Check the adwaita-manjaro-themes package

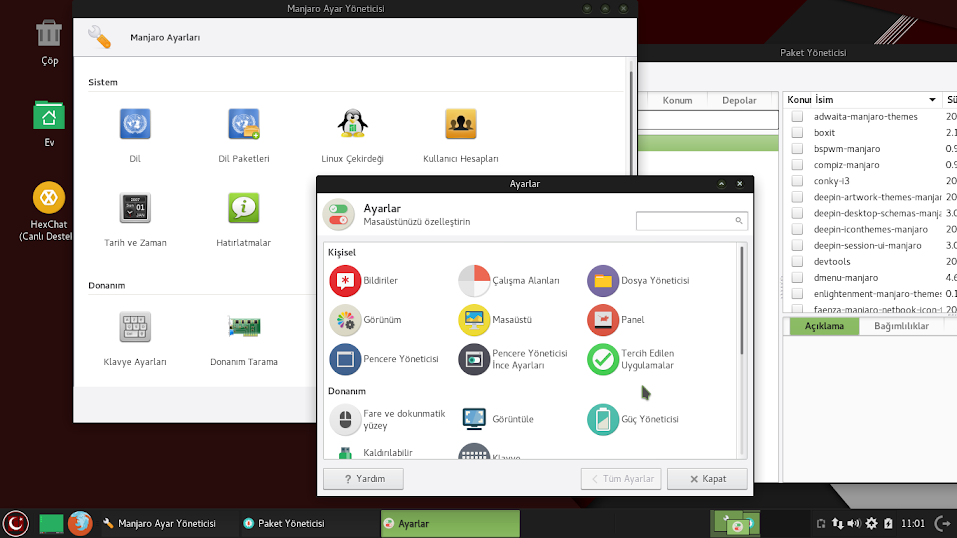point(797,116)
